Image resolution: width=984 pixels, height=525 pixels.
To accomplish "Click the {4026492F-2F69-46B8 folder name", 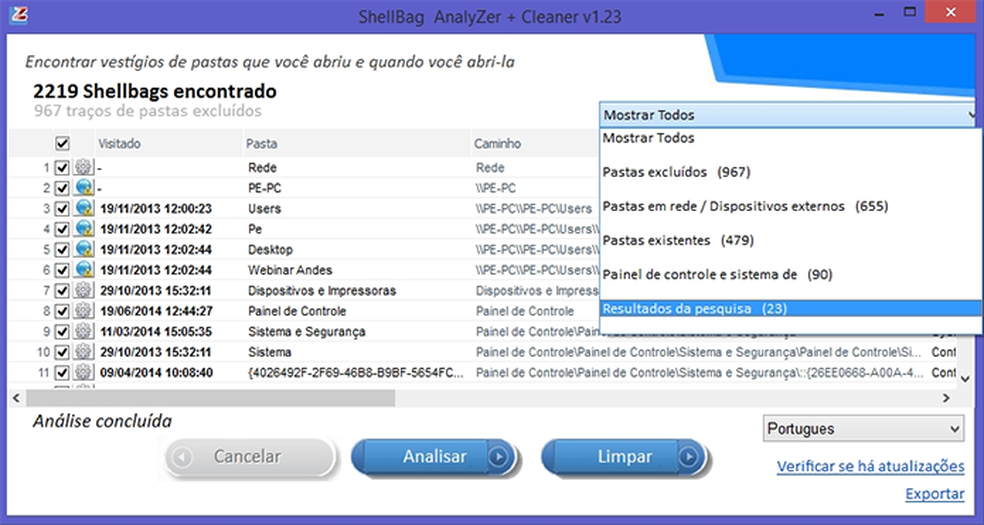I will point(356,373).
